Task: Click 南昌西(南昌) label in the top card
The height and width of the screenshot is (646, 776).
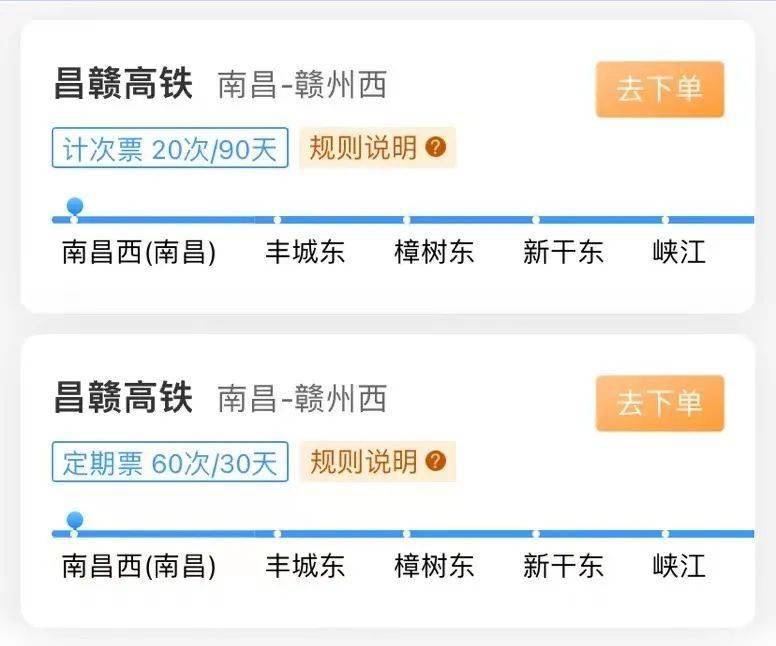Action: tap(139, 252)
